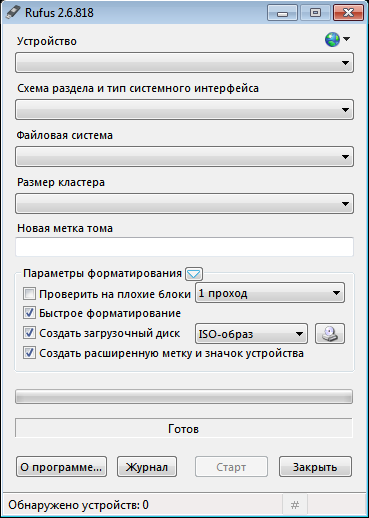Open the Устройство dropdown
Screen dimensions: 369x518
pos(184,63)
